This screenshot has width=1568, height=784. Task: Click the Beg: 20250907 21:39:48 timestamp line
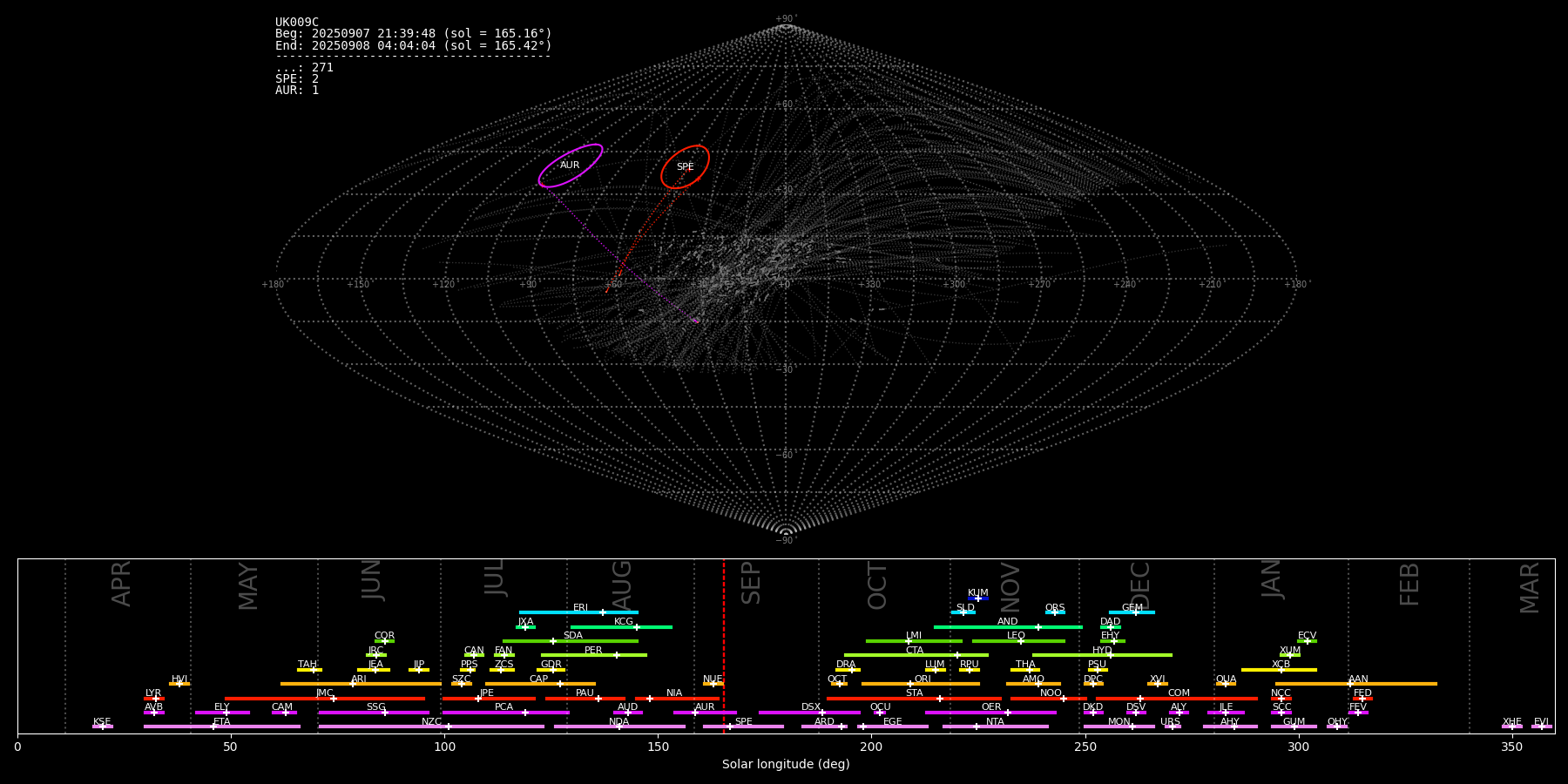414,34
